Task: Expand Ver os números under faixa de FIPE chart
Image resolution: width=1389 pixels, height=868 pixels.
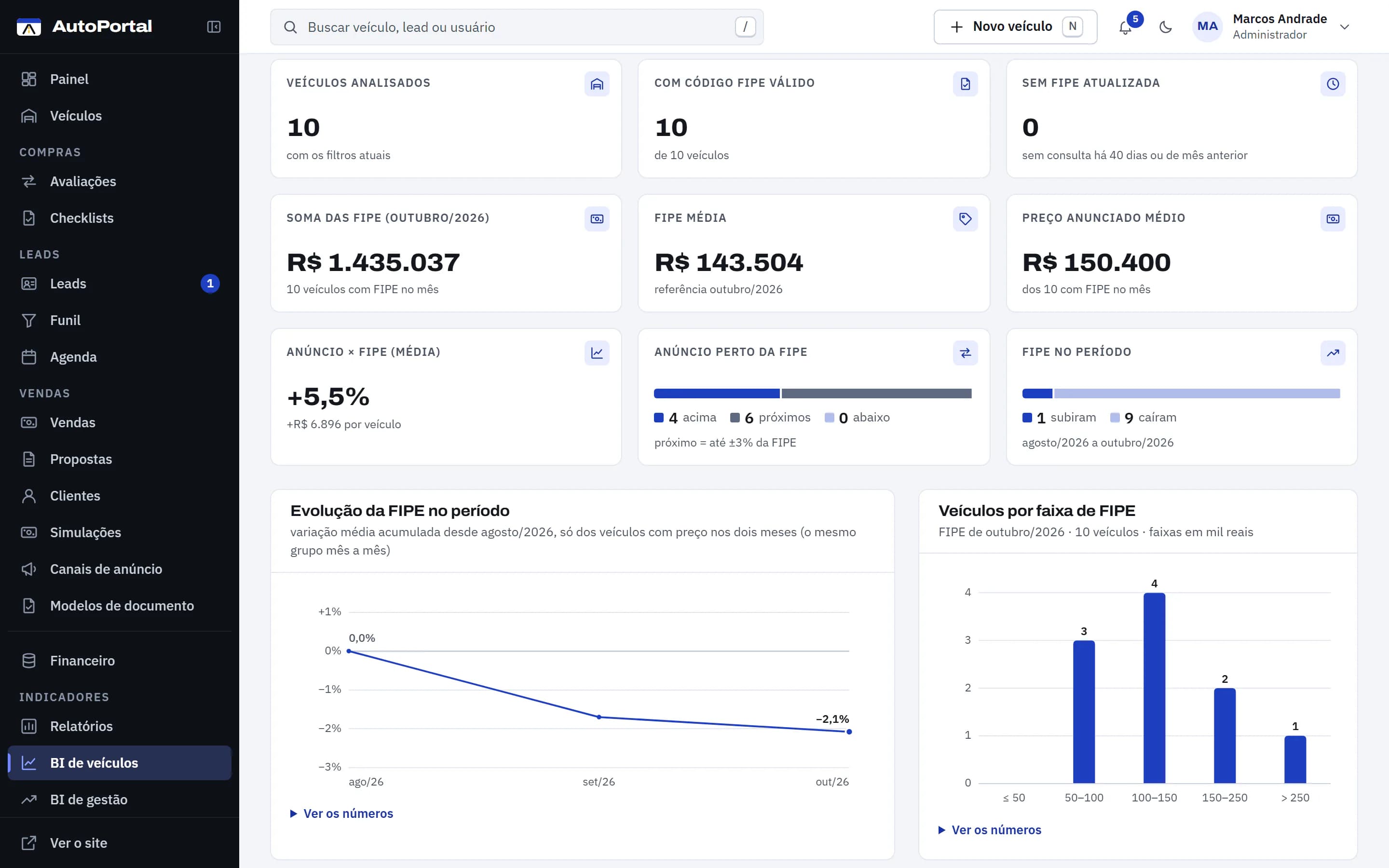Action: pos(990,830)
